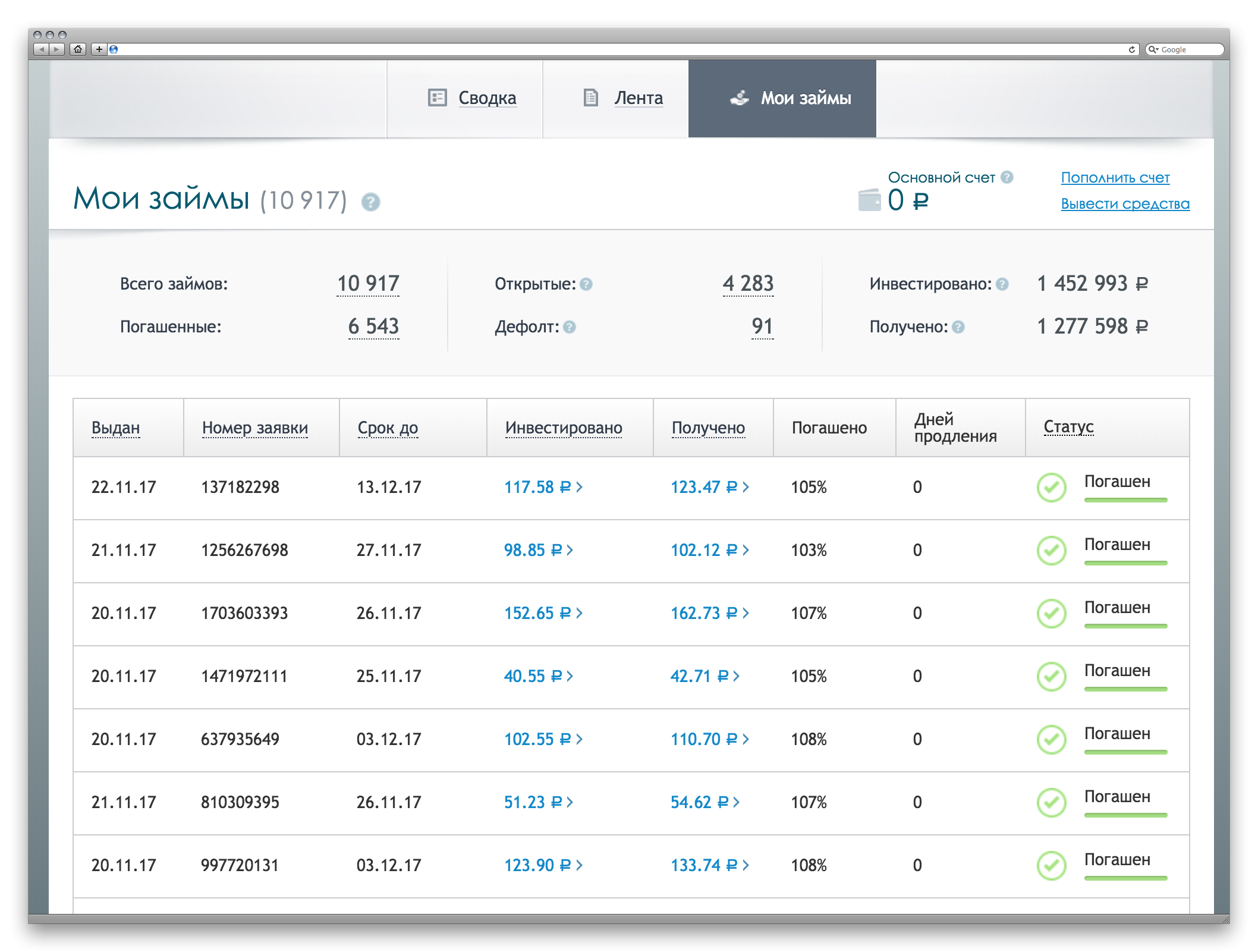Click repaid loans count 6 543
The height and width of the screenshot is (952, 1258).
tap(373, 326)
